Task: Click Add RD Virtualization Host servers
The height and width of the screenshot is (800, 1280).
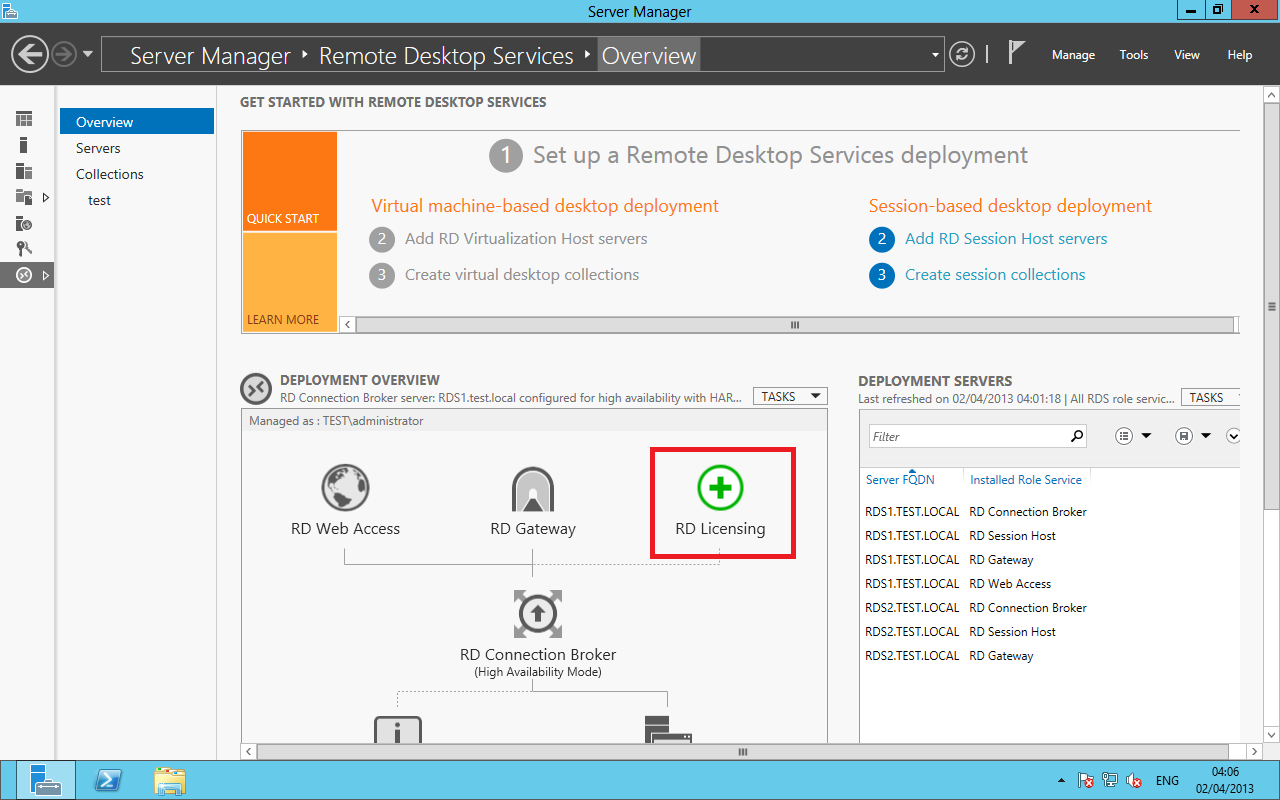Action: [526, 239]
